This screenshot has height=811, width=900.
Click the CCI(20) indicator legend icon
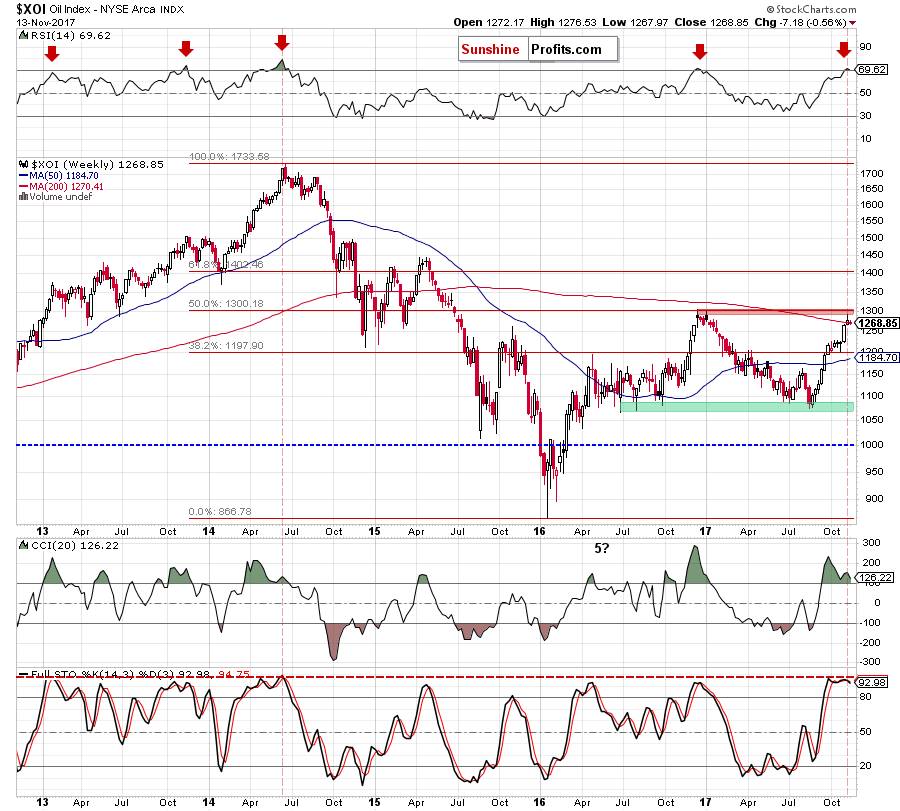pyautogui.click(x=24, y=545)
